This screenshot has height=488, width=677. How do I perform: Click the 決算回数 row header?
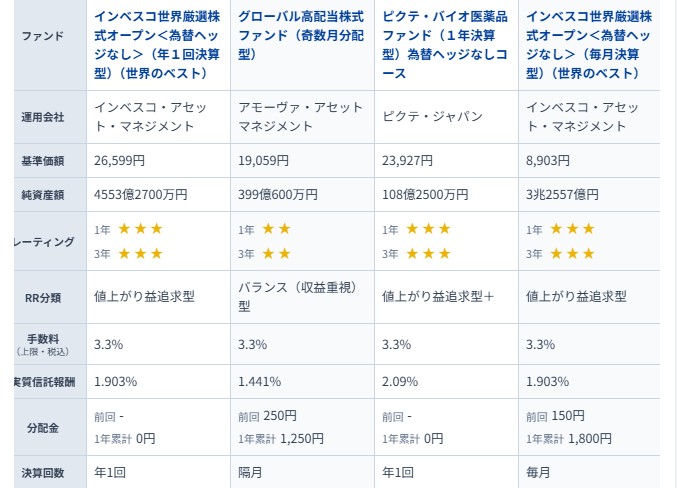coord(43,472)
